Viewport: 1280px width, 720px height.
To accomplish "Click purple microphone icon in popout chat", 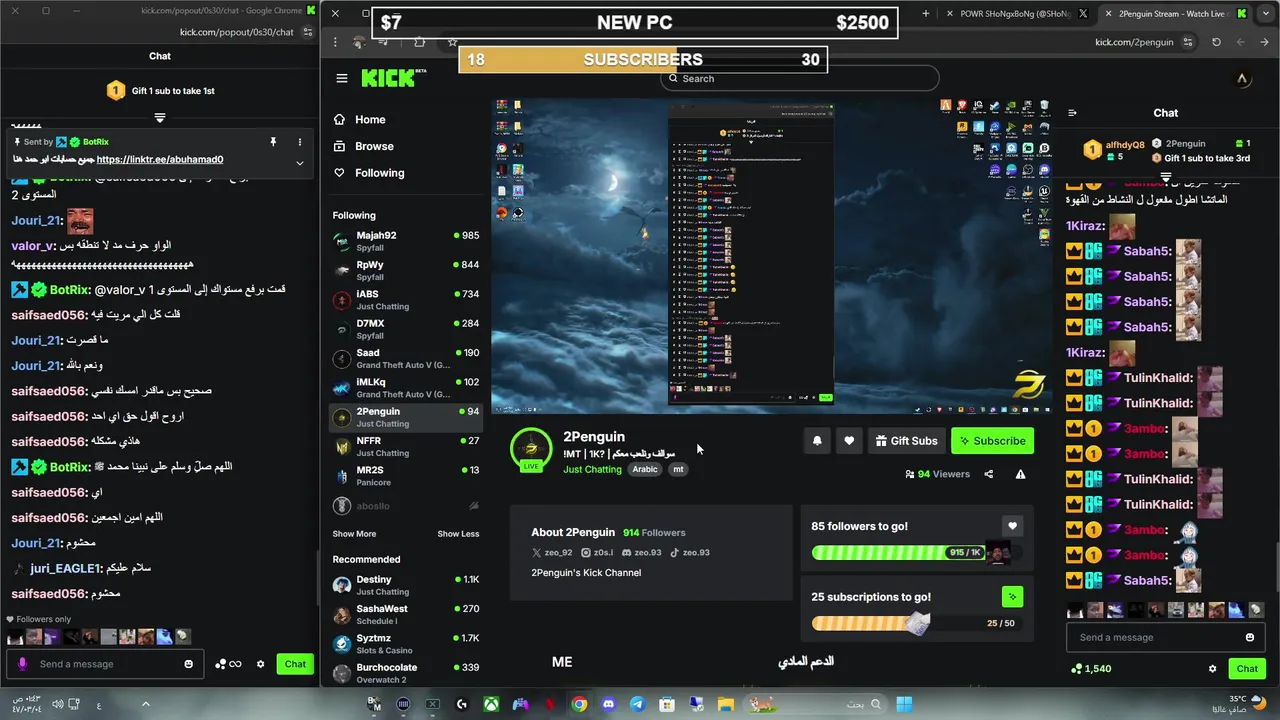I will 22,664.
